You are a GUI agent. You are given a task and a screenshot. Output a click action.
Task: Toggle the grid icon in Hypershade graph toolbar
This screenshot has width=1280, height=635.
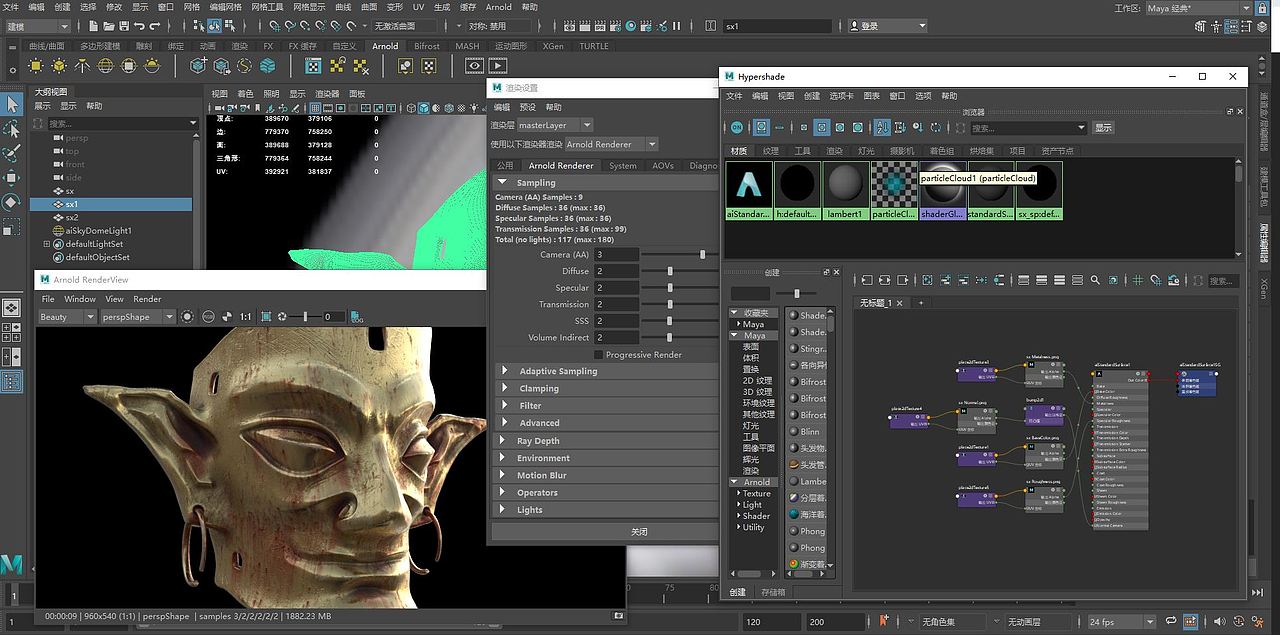tap(1137, 280)
